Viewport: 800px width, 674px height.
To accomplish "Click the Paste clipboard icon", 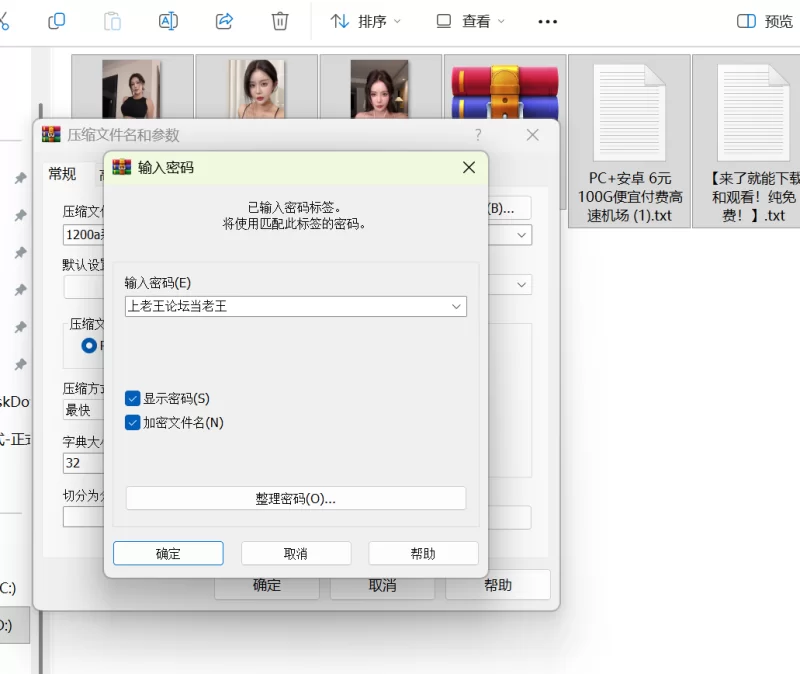I will point(113,21).
